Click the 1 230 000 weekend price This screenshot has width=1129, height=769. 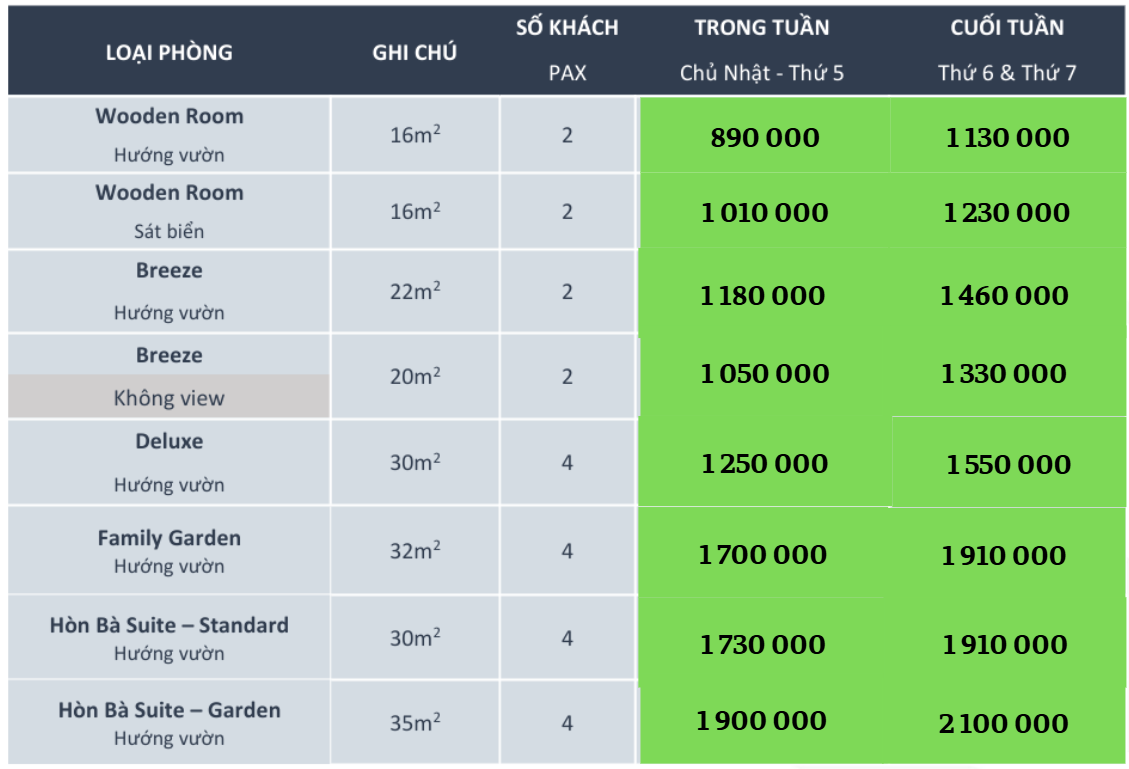click(x=1006, y=212)
